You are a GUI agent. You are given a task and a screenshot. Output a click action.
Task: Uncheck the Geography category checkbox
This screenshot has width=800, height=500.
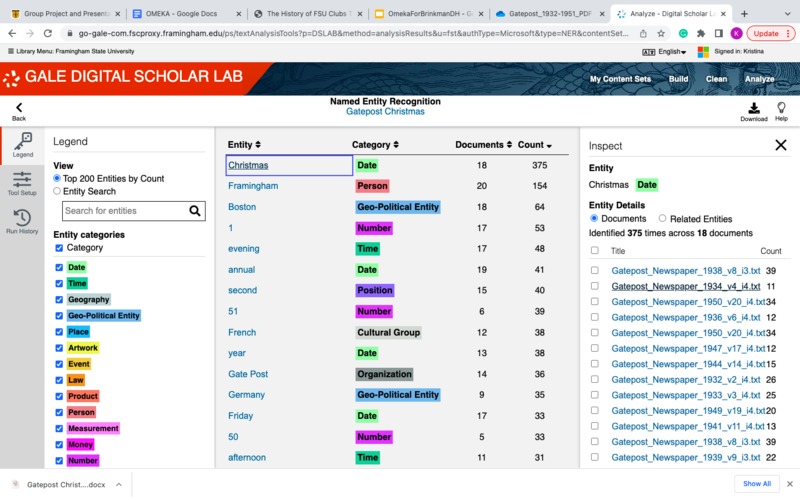point(59,299)
